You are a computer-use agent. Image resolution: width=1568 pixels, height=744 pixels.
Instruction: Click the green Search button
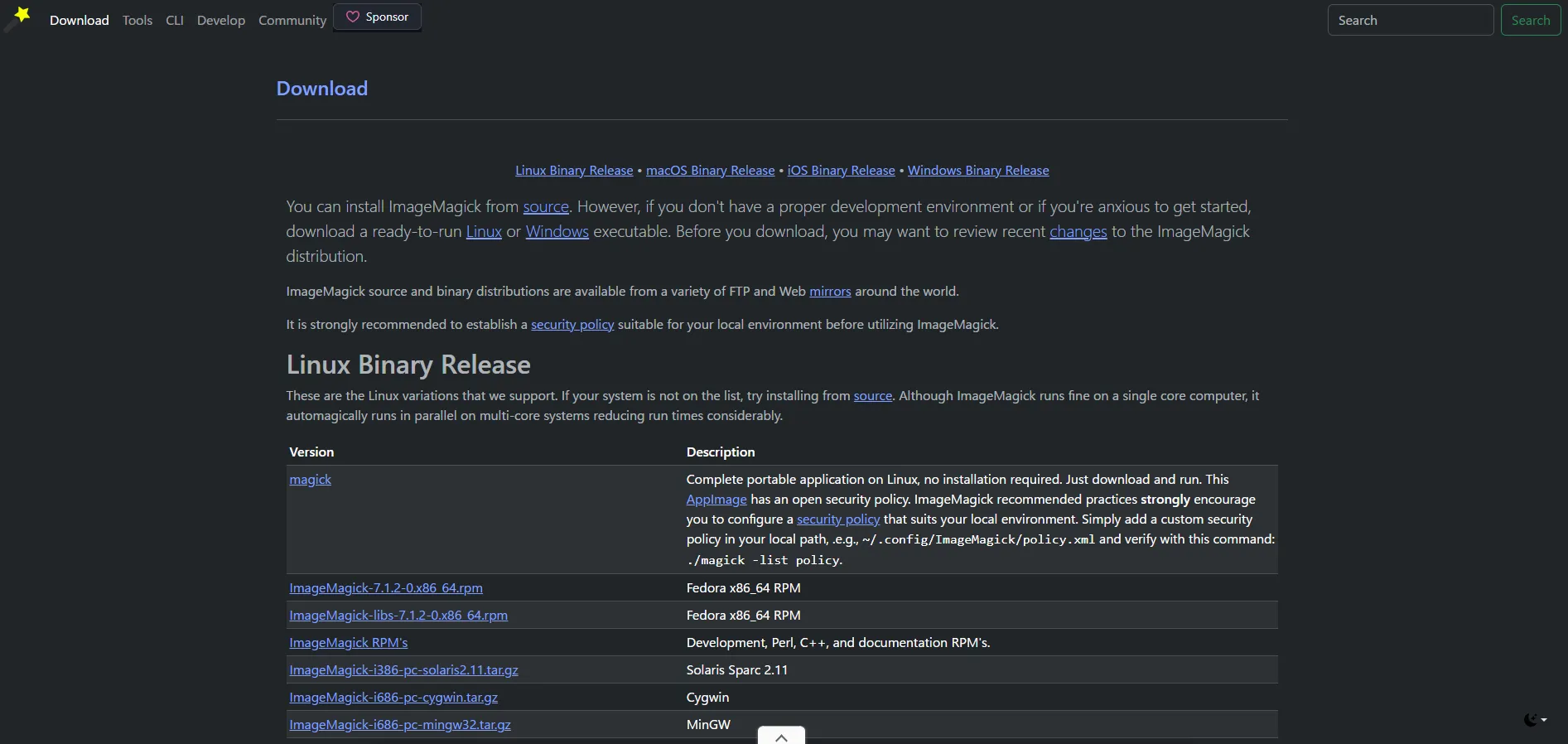click(1531, 20)
